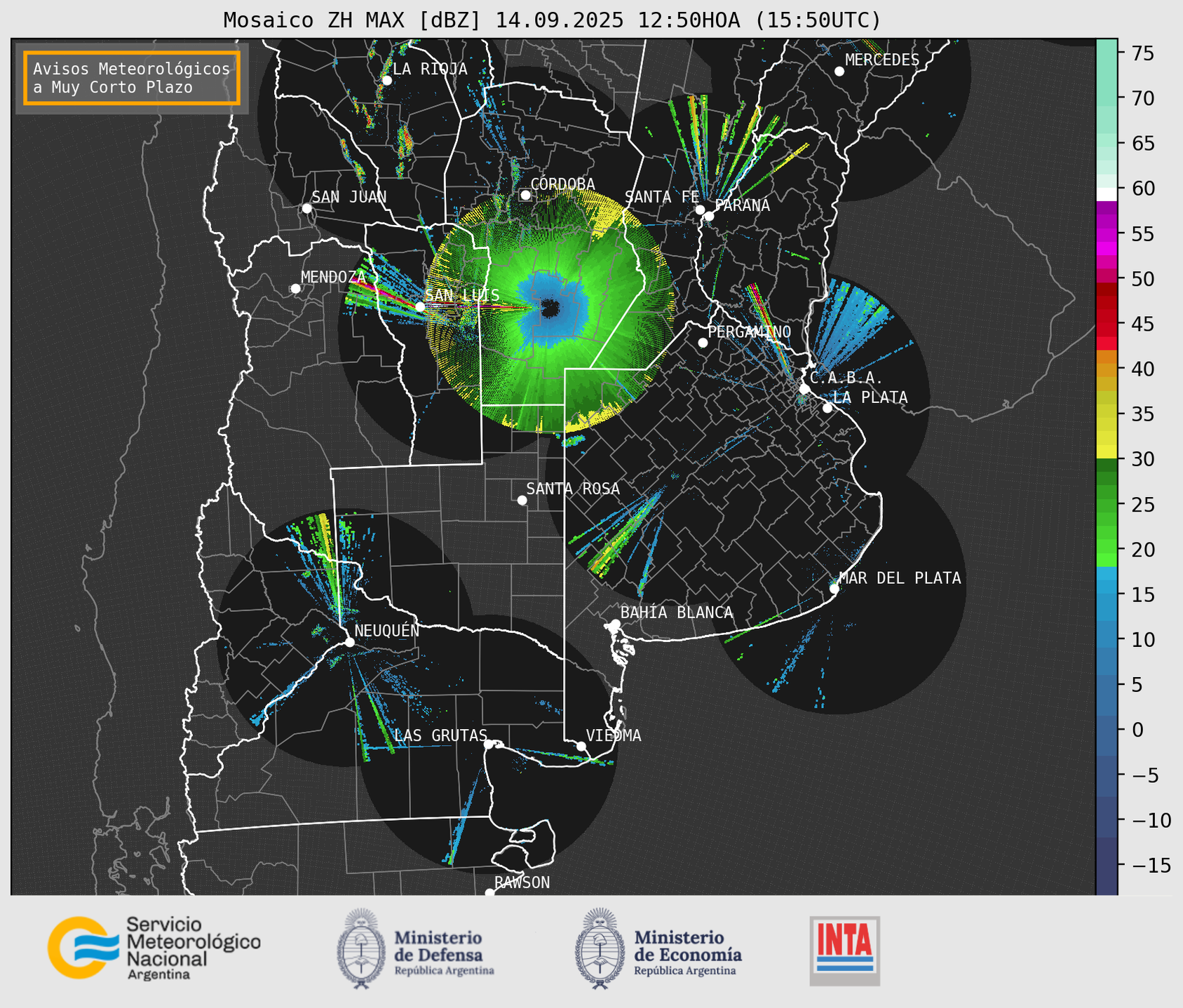
Task: Click the magenta 55 dBZ color band
Action: coord(1107,234)
